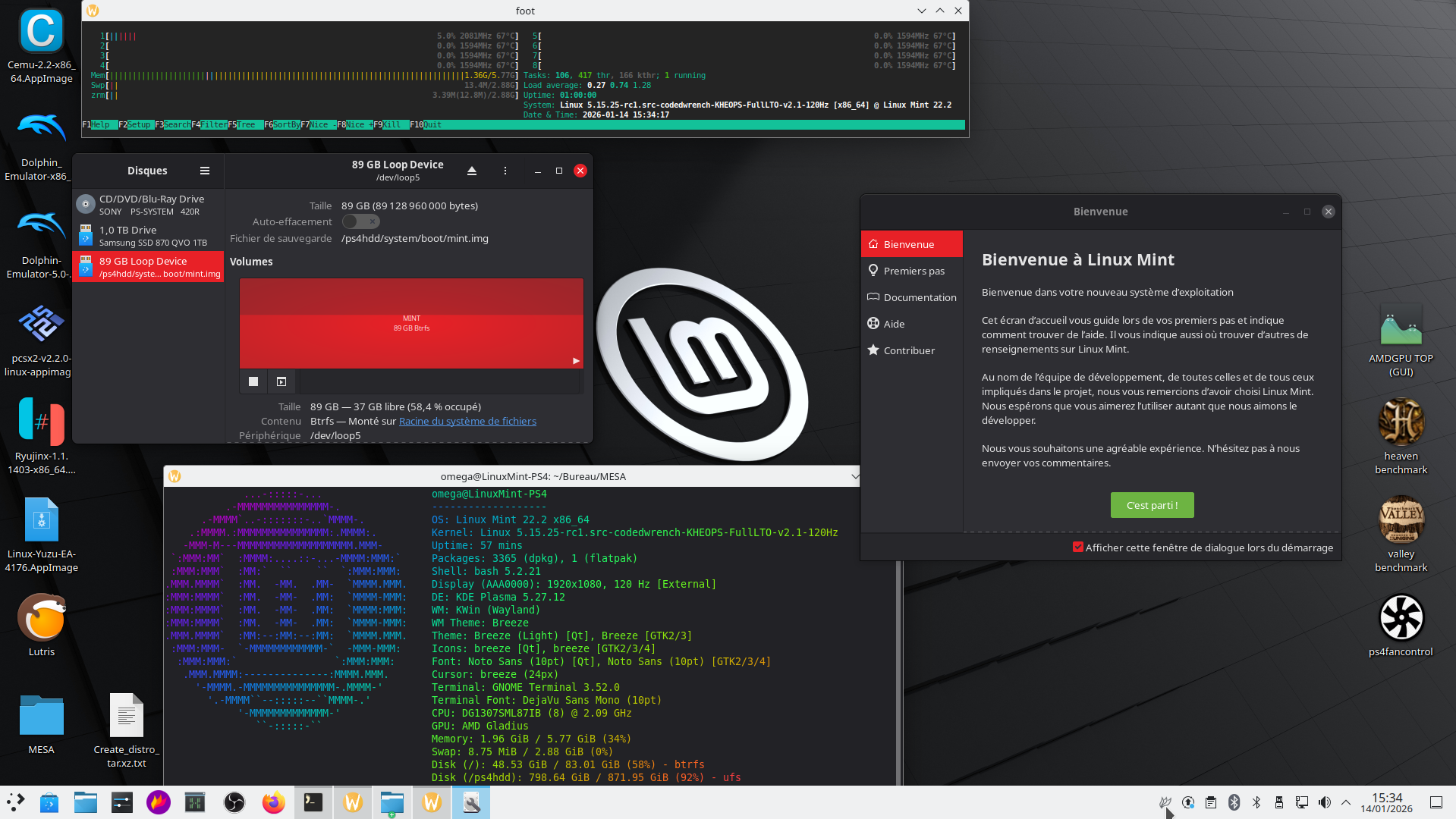The width and height of the screenshot is (1456, 819).
Task: Open the drive options three-dot menu
Action: [x=505, y=171]
